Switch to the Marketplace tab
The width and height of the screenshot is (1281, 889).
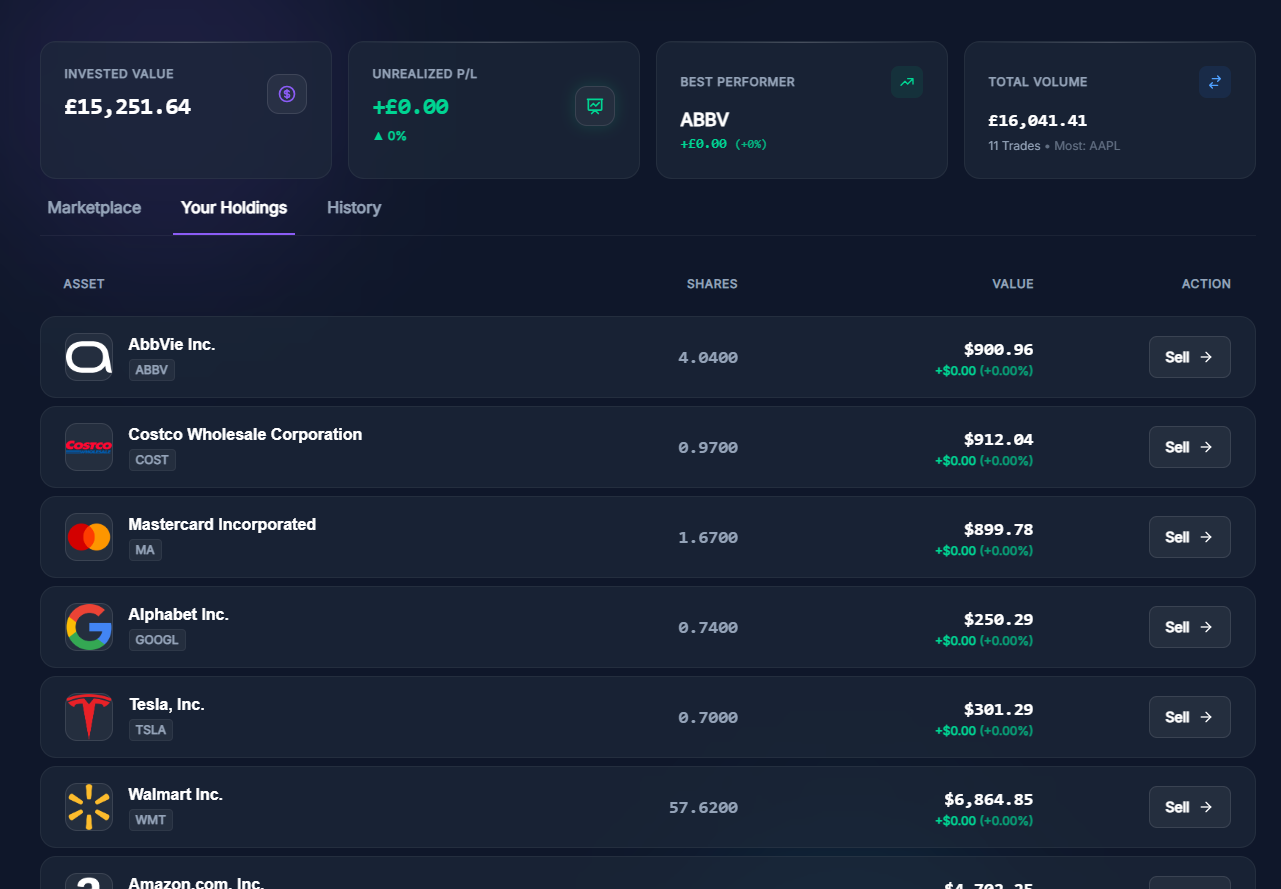pyautogui.click(x=94, y=208)
